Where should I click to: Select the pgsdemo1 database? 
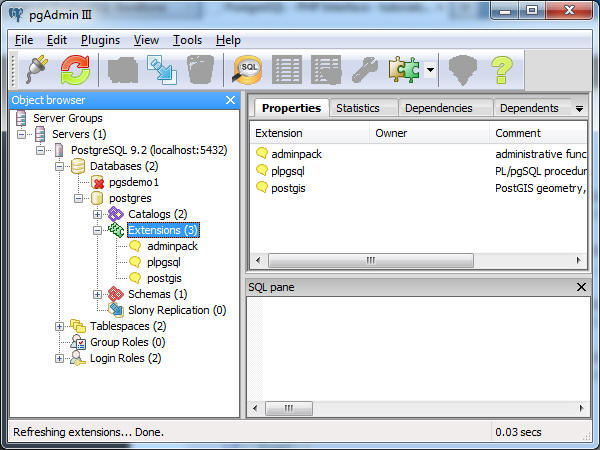pyautogui.click(x=134, y=183)
